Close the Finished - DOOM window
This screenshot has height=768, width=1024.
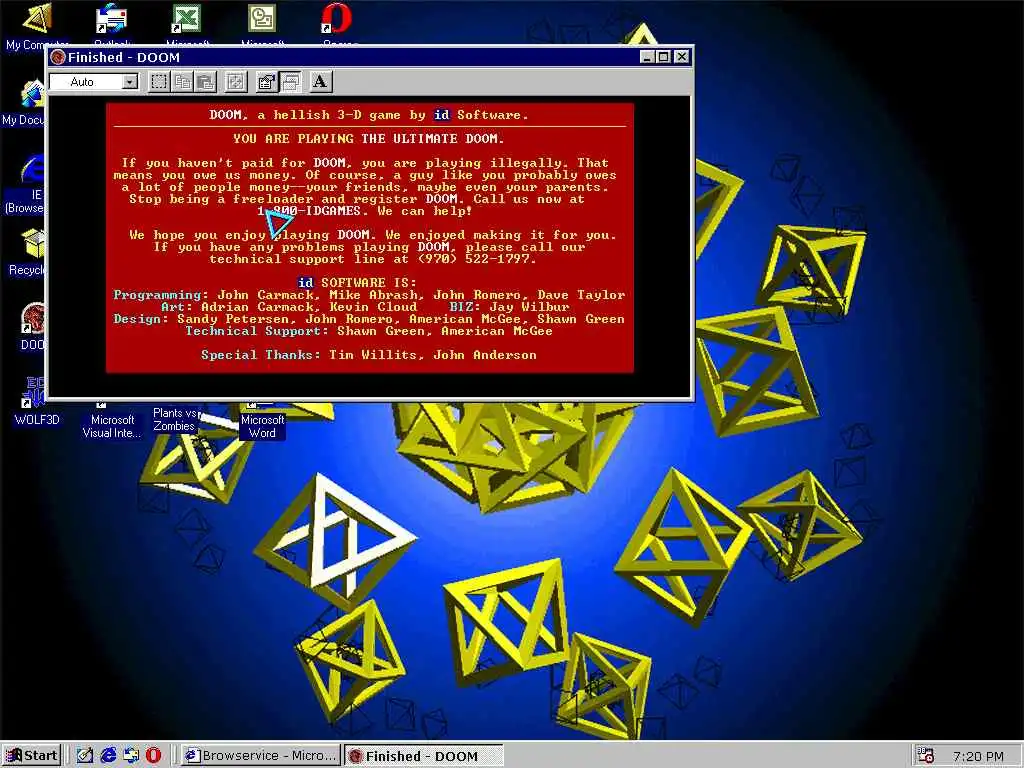(681, 57)
